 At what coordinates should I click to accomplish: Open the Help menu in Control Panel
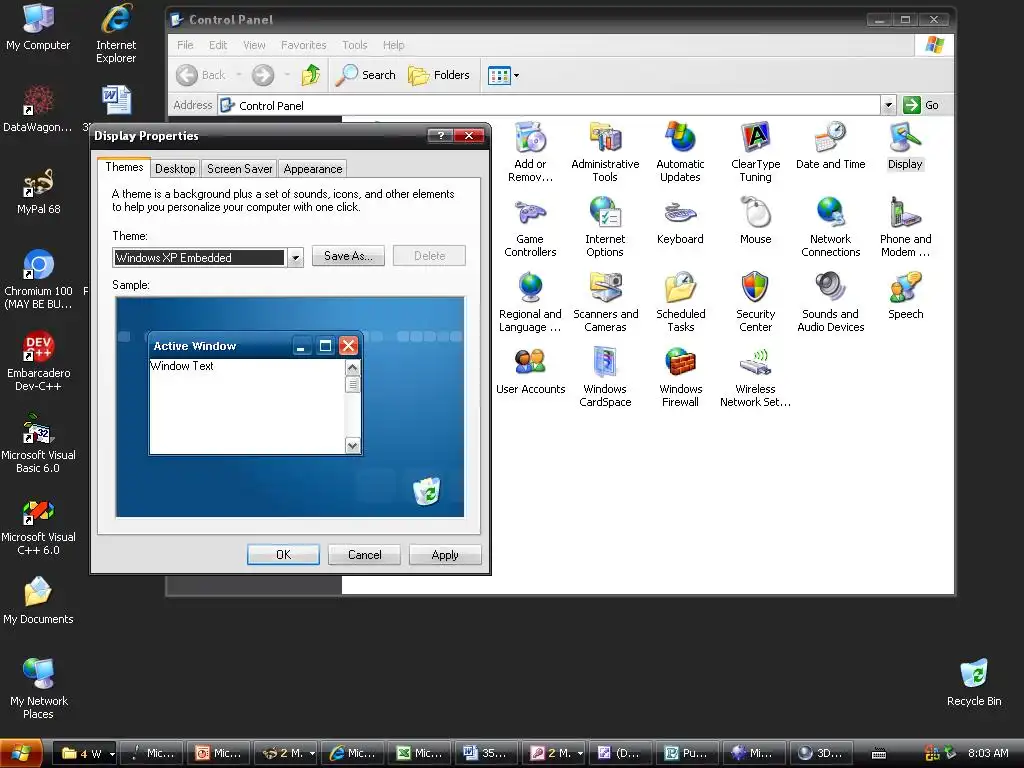393,45
